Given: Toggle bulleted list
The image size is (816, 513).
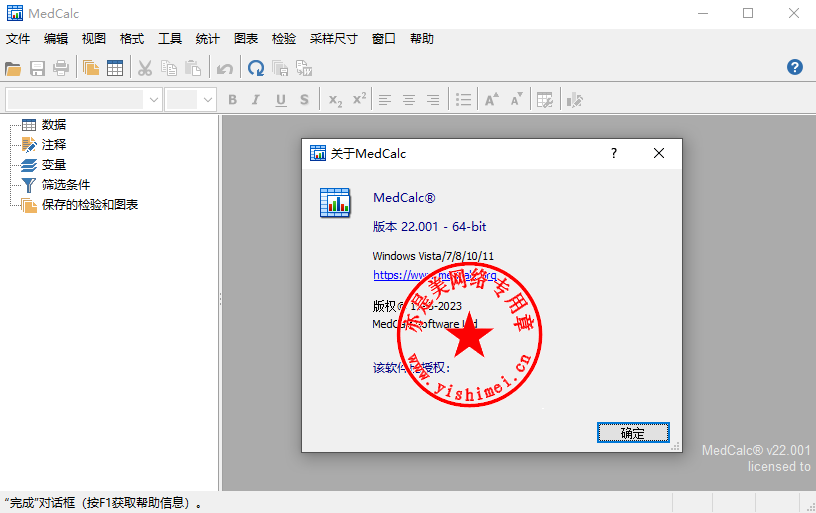Looking at the screenshot, I should click(463, 100).
